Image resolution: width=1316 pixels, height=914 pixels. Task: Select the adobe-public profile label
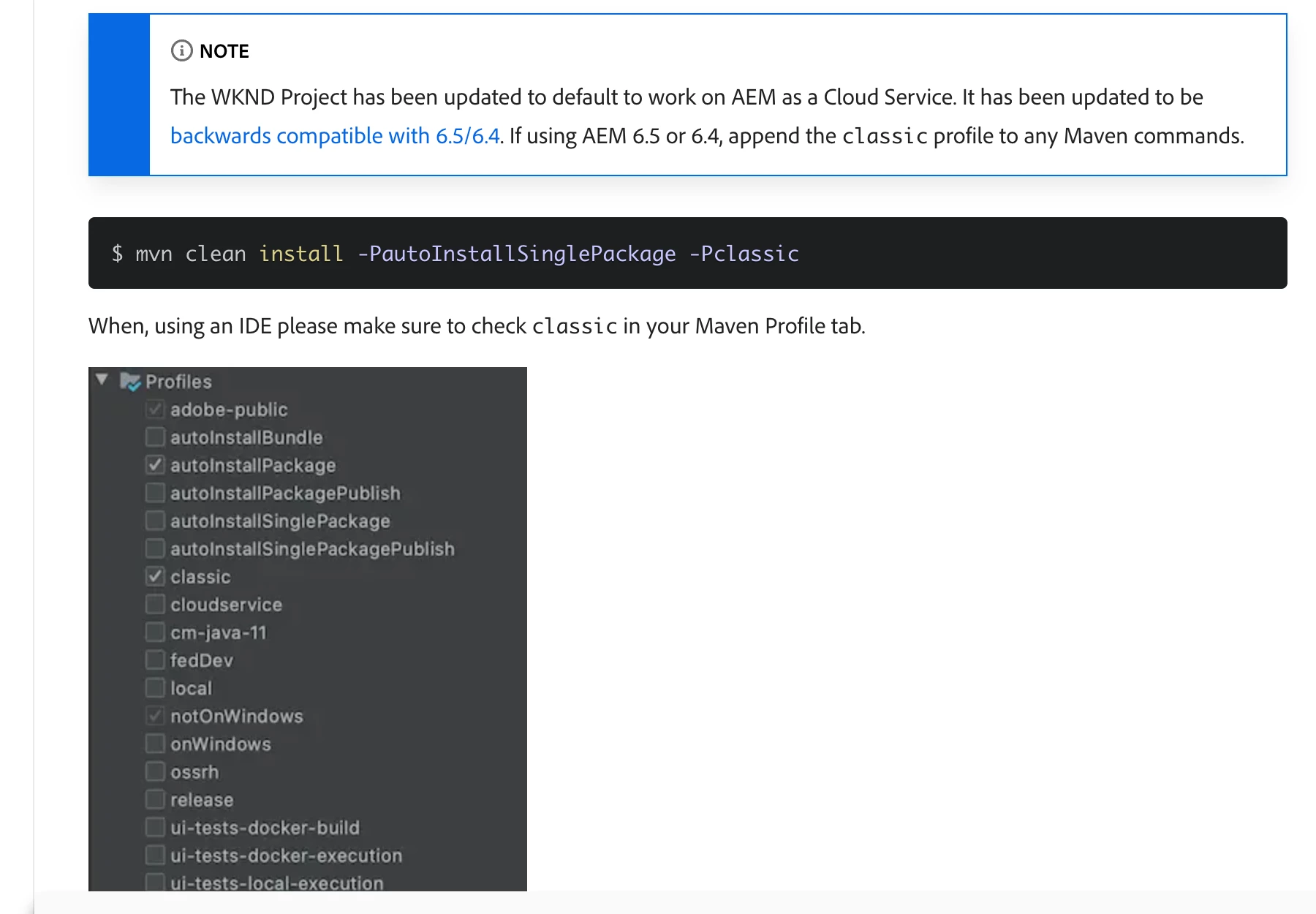[229, 409]
